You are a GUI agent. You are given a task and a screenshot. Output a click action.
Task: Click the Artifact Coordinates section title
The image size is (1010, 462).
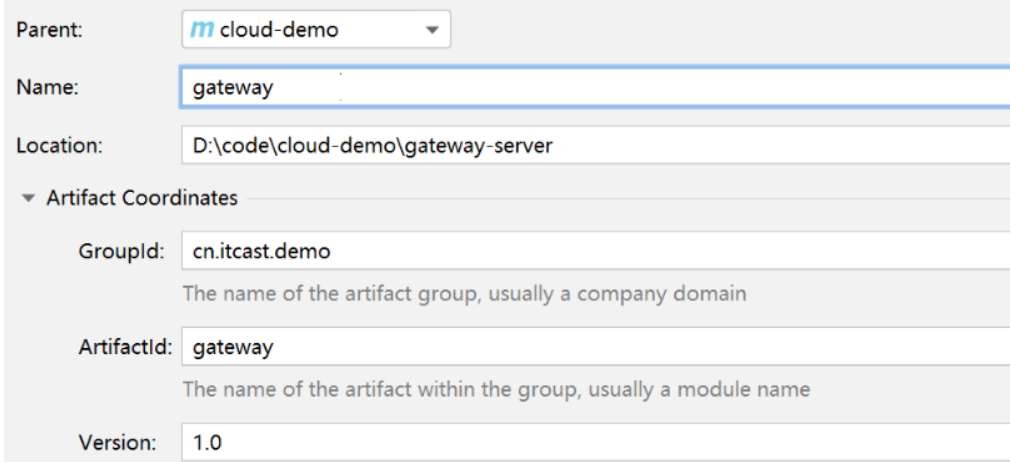coord(142,198)
